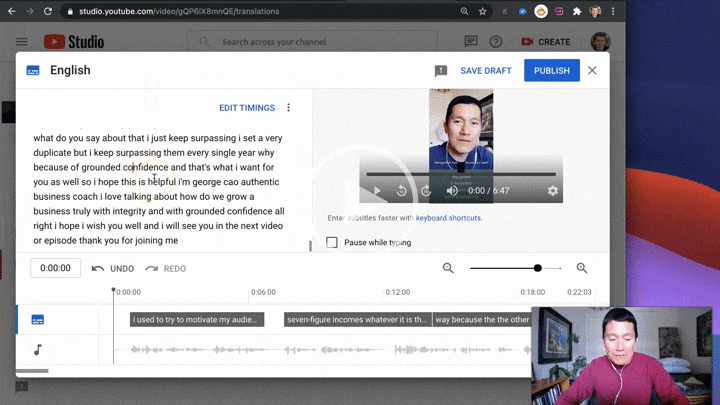Click the transcript text scrollbar
The height and width of the screenshot is (405, 720).
tap(310, 246)
